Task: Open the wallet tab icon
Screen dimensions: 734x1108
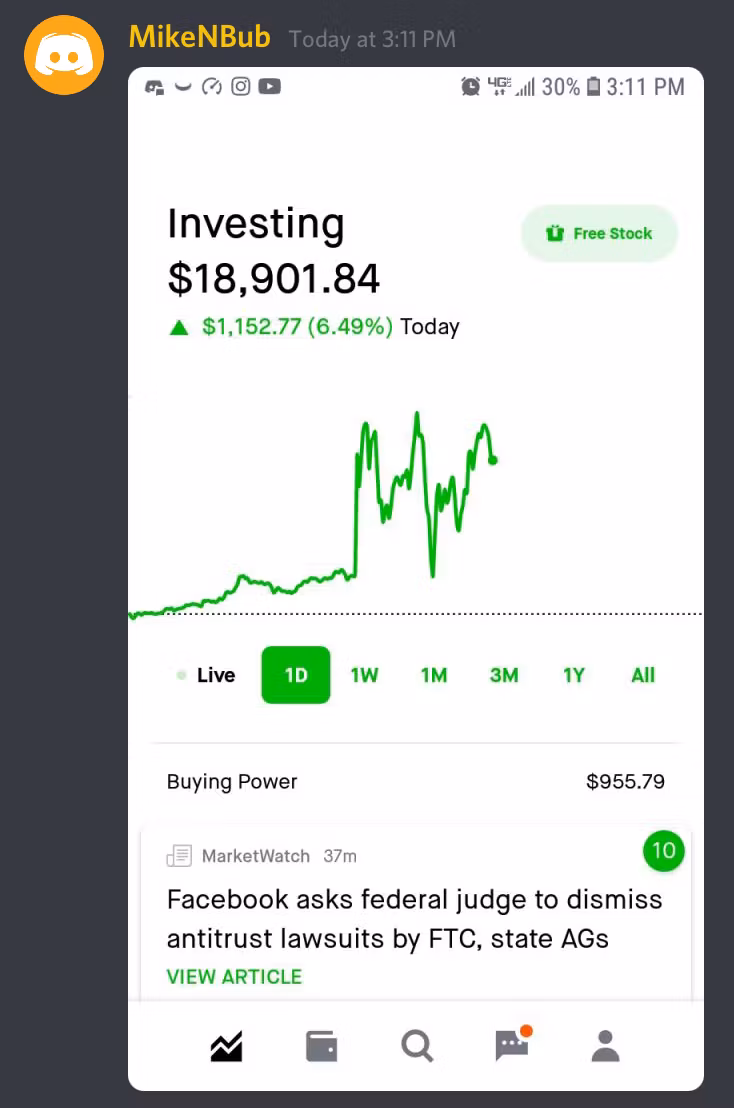Action: coord(321,1047)
